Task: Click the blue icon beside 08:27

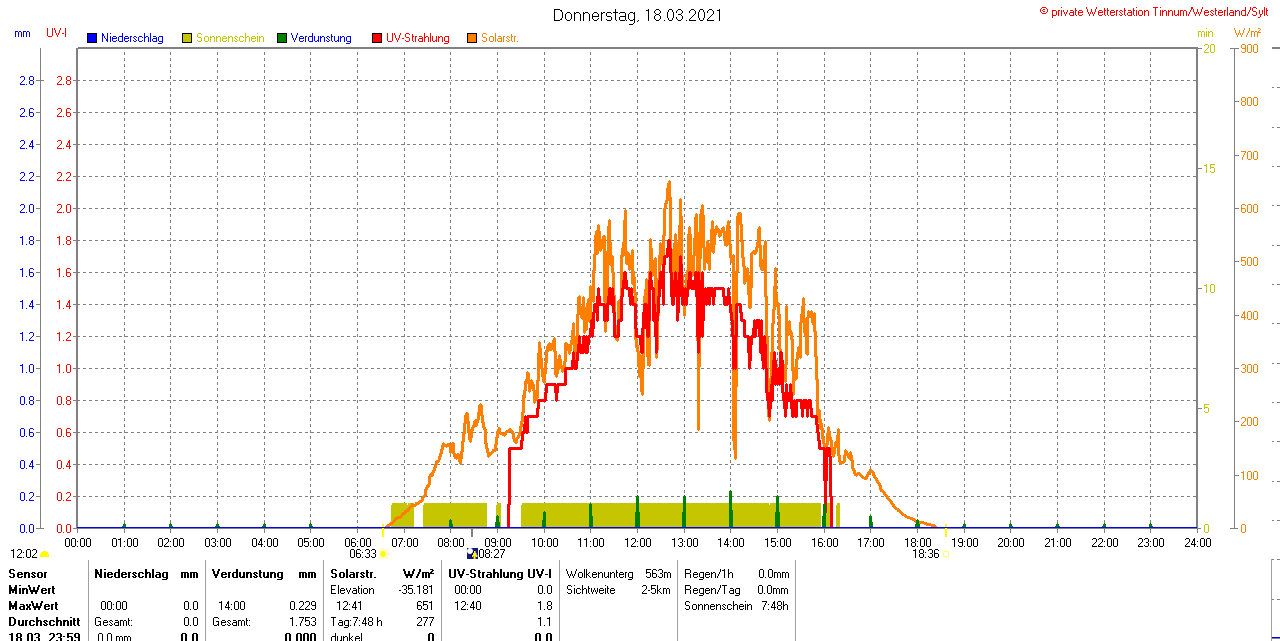Action: [x=472, y=554]
